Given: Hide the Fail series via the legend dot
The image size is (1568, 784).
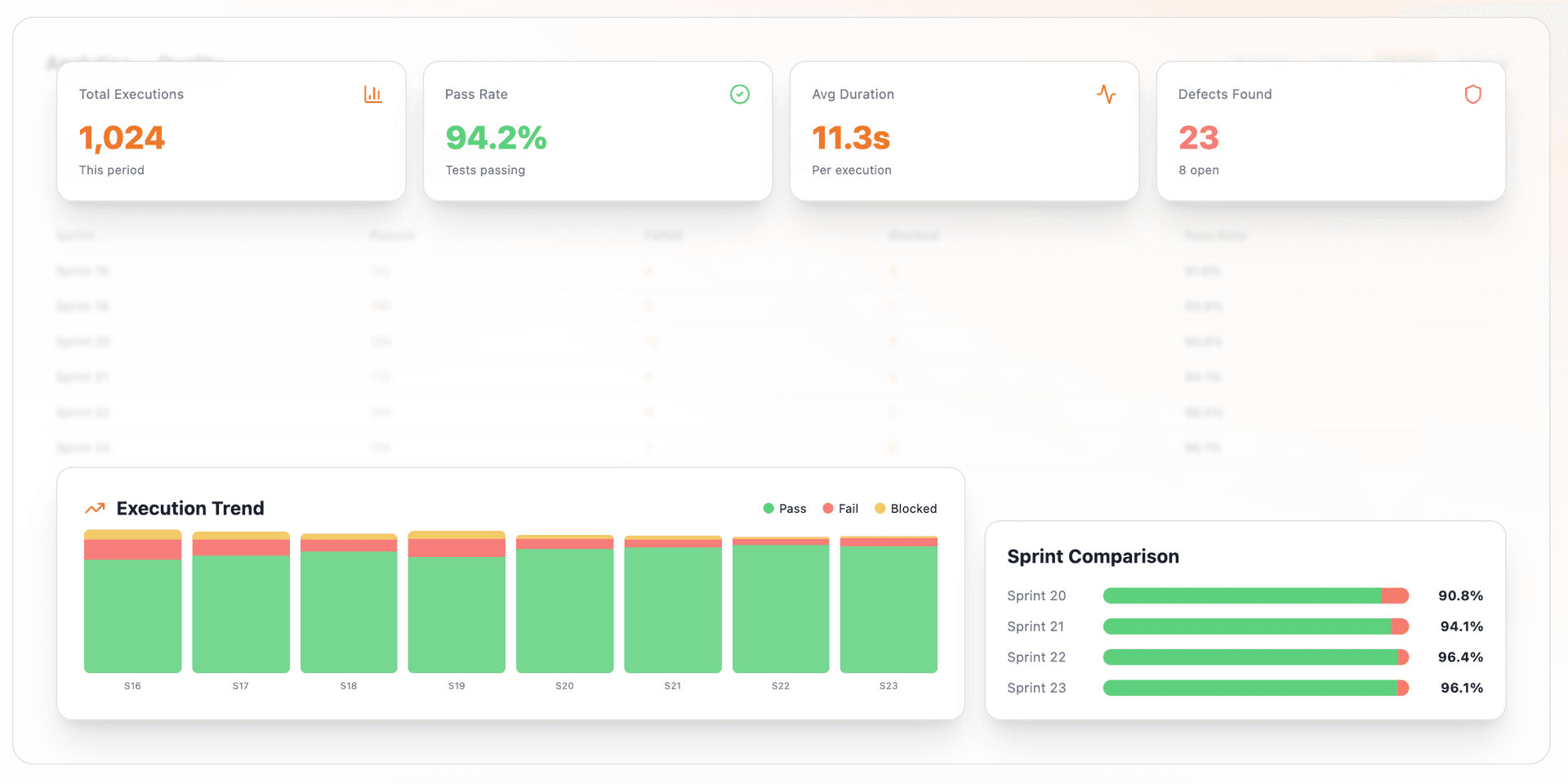Looking at the screenshot, I should (827, 508).
